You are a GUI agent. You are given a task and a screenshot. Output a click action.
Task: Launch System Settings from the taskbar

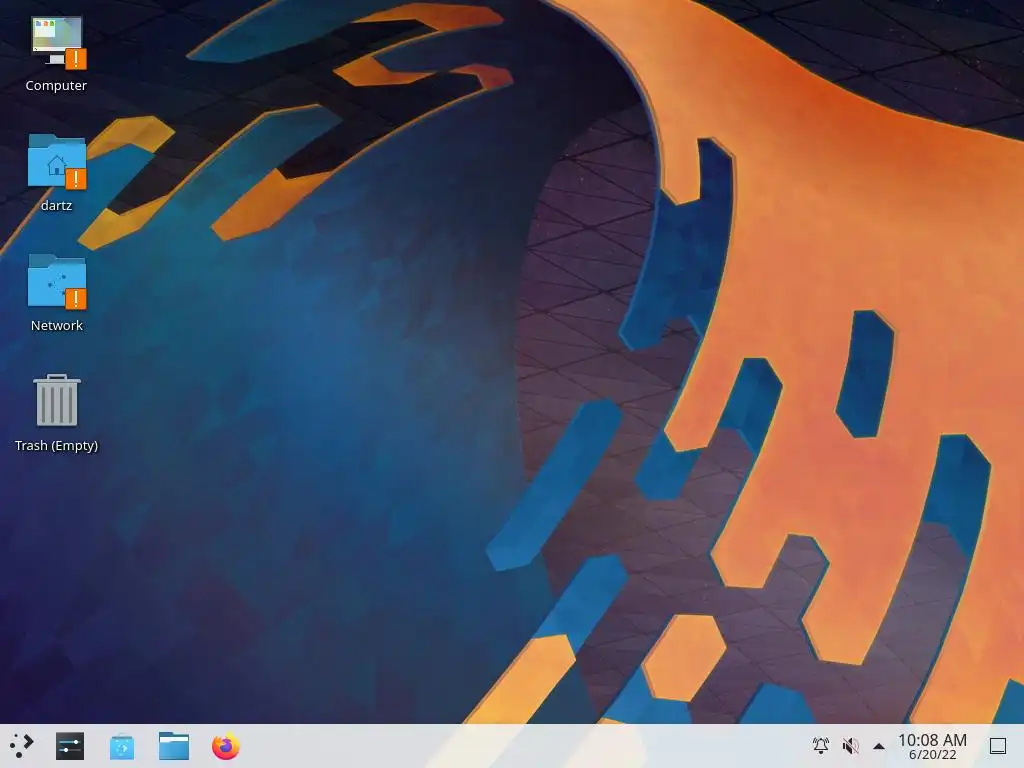[x=70, y=746]
